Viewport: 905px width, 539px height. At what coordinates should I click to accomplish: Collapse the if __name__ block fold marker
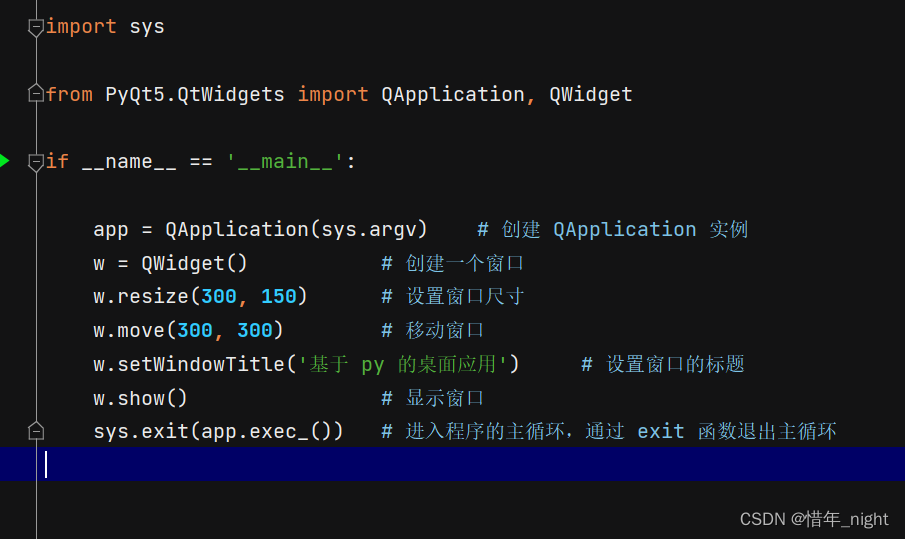[x=36, y=162]
